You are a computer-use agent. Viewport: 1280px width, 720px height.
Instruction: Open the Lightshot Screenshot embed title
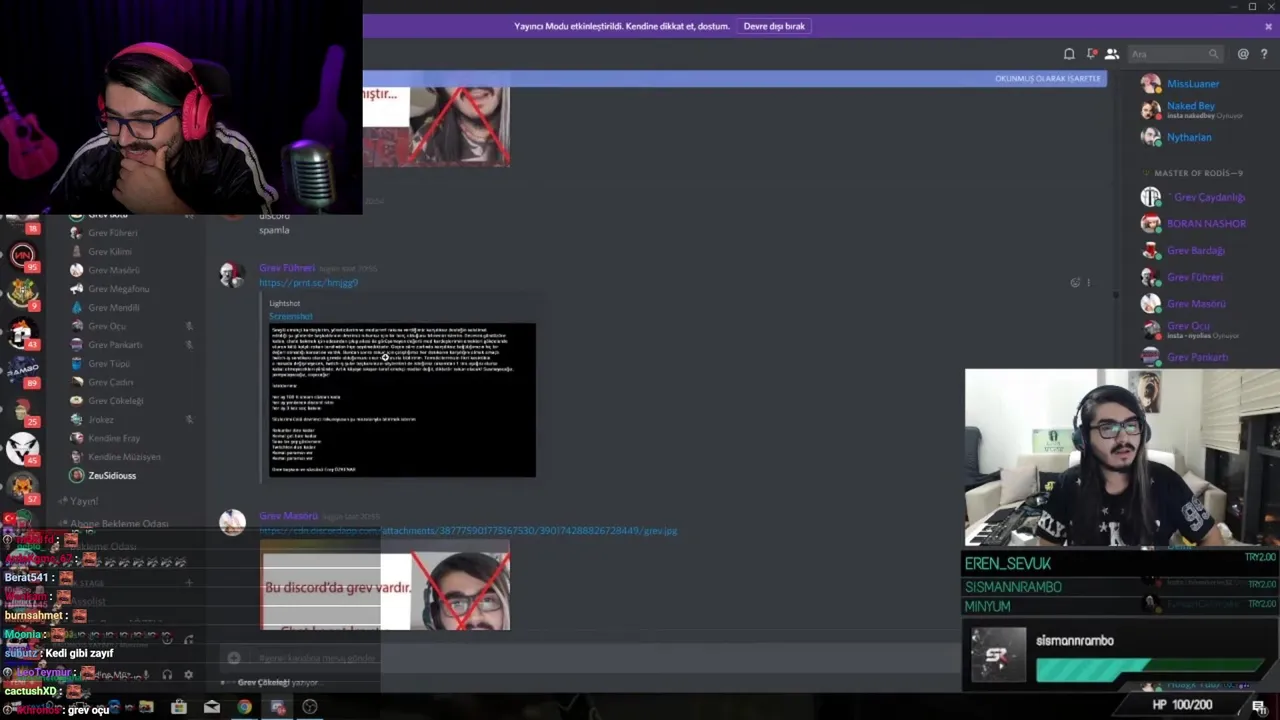(x=290, y=316)
